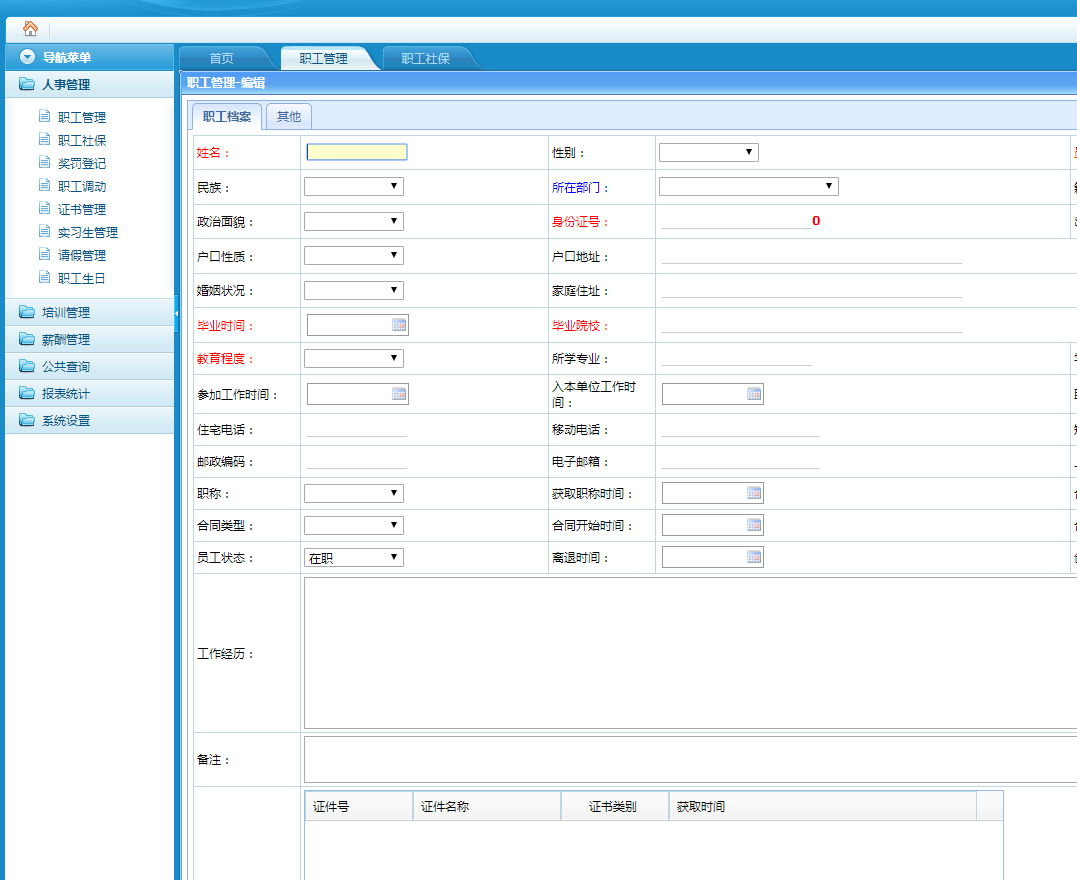The image size is (1077, 880).
Task: Open calendar picker for 合同开始时间
Action: pos(754,525)
